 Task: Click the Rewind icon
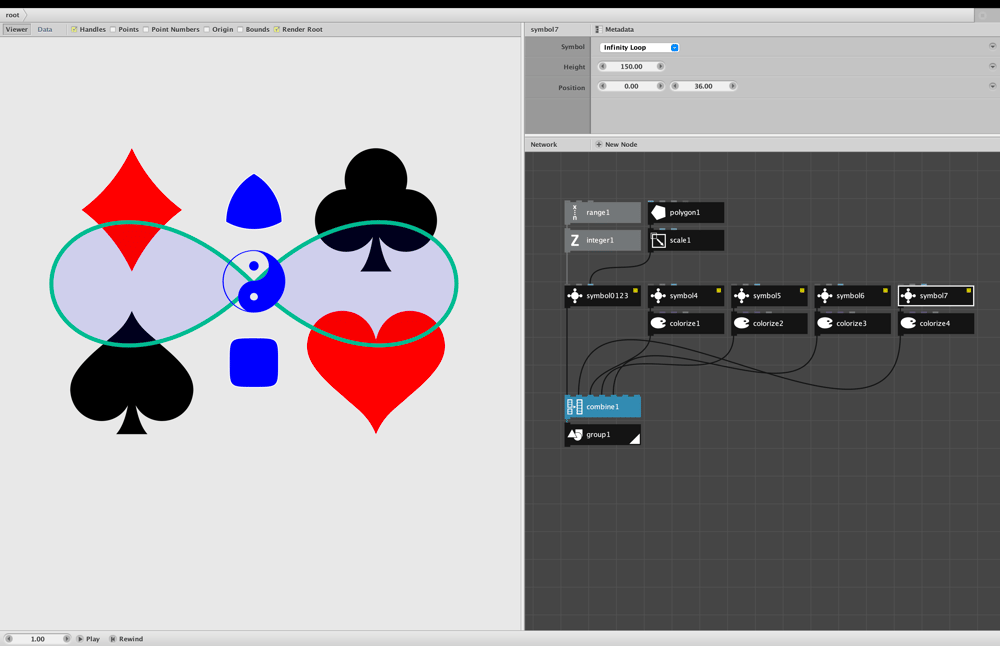[113, 639]
